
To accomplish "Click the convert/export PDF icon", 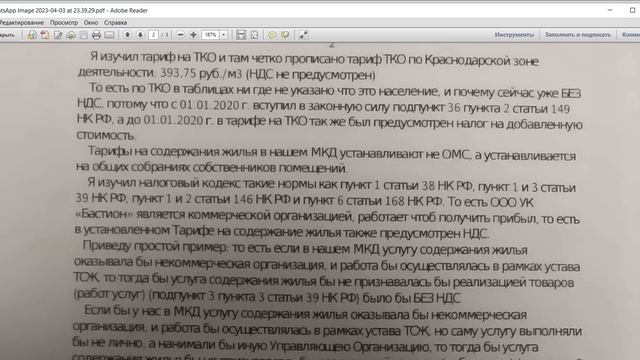I will click(x=45, y=35).
